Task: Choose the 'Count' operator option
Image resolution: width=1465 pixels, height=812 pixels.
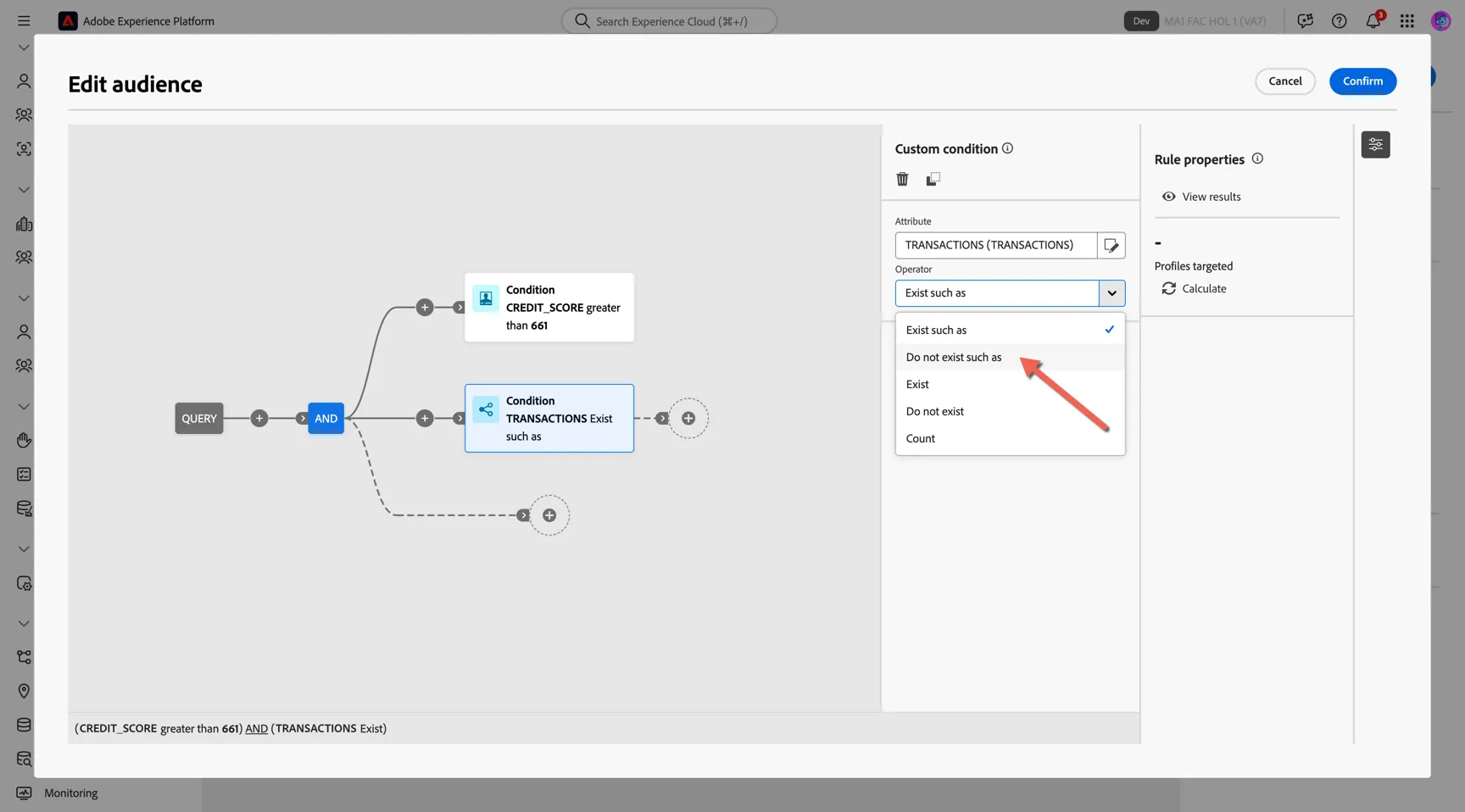Action: [1010, 438]
